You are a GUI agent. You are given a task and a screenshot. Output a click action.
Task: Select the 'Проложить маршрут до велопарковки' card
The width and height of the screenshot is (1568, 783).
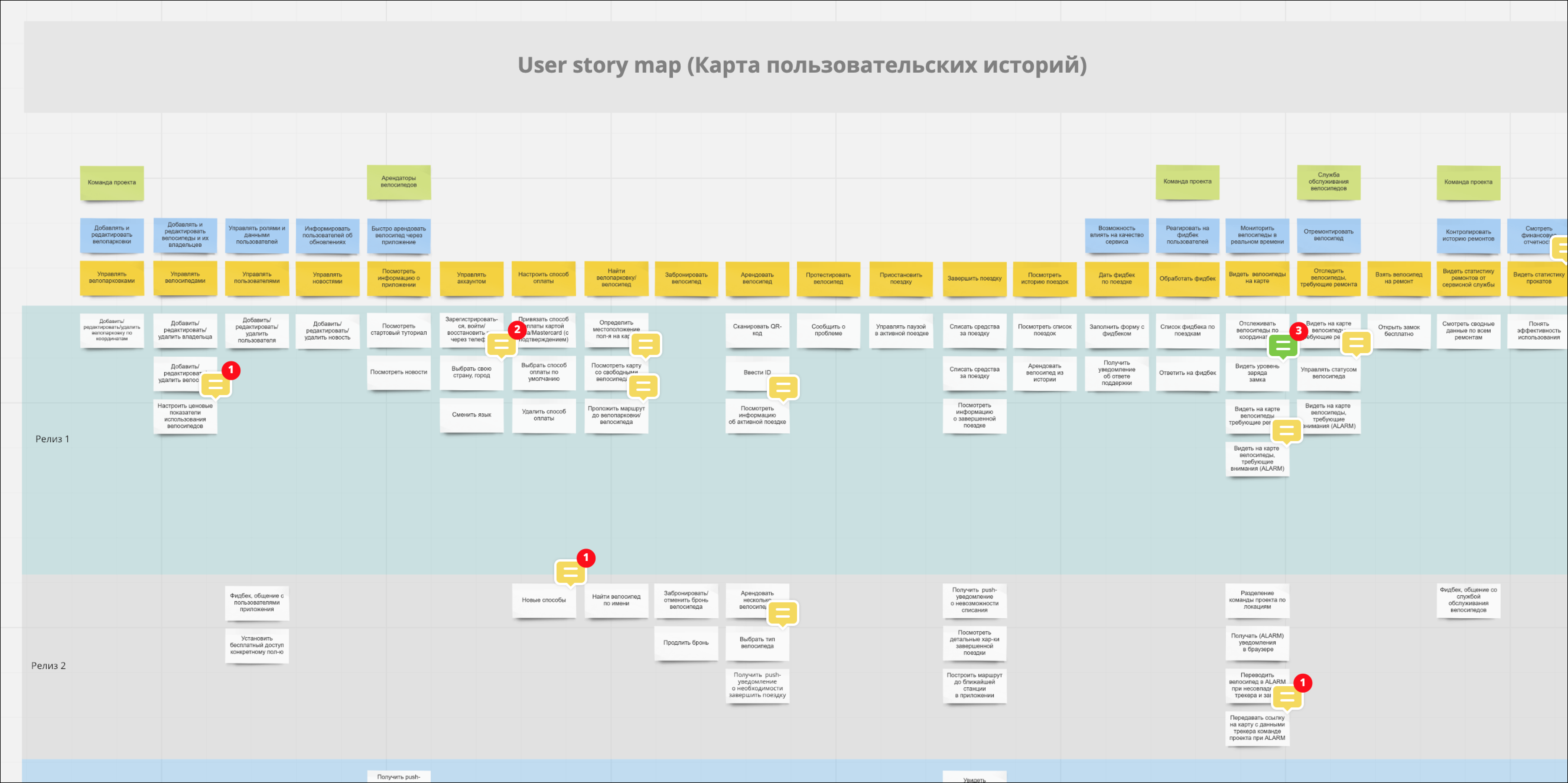(616, 415)
